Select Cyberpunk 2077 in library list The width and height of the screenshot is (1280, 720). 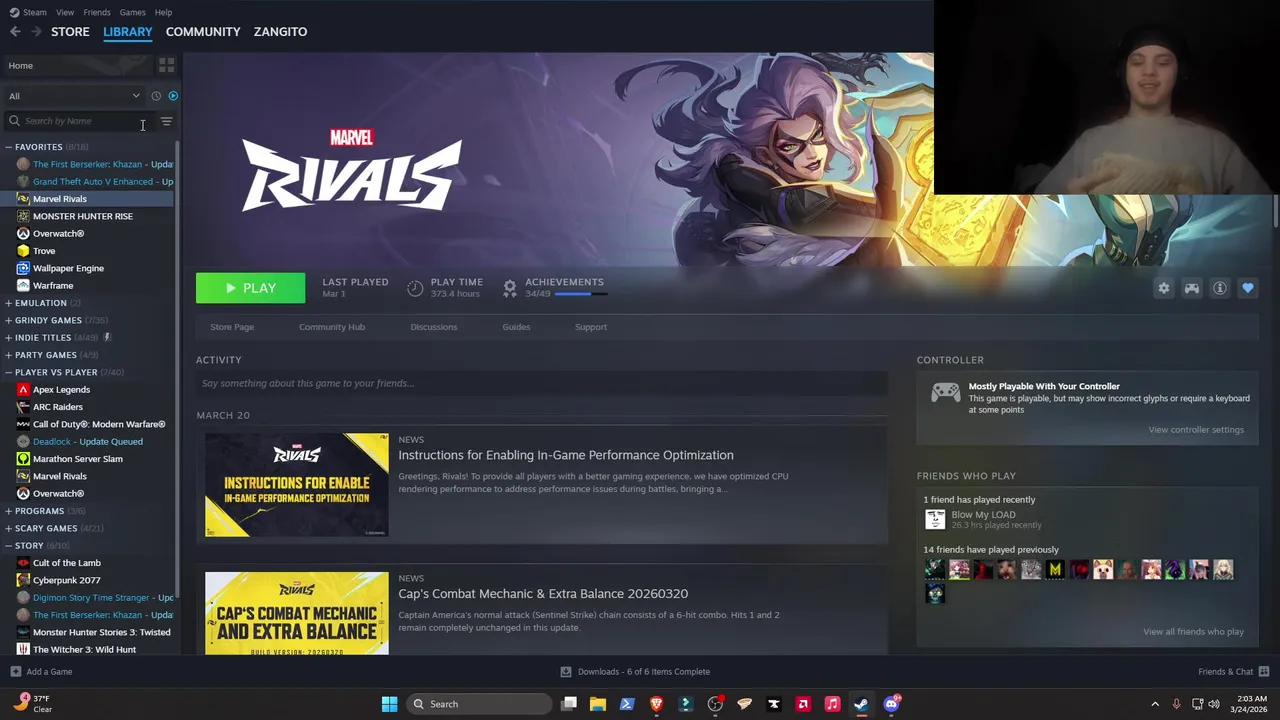(x=66, y=580)
